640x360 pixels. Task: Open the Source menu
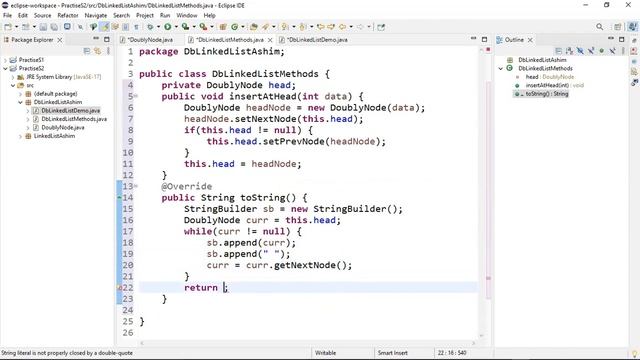(x=42, y=16)
